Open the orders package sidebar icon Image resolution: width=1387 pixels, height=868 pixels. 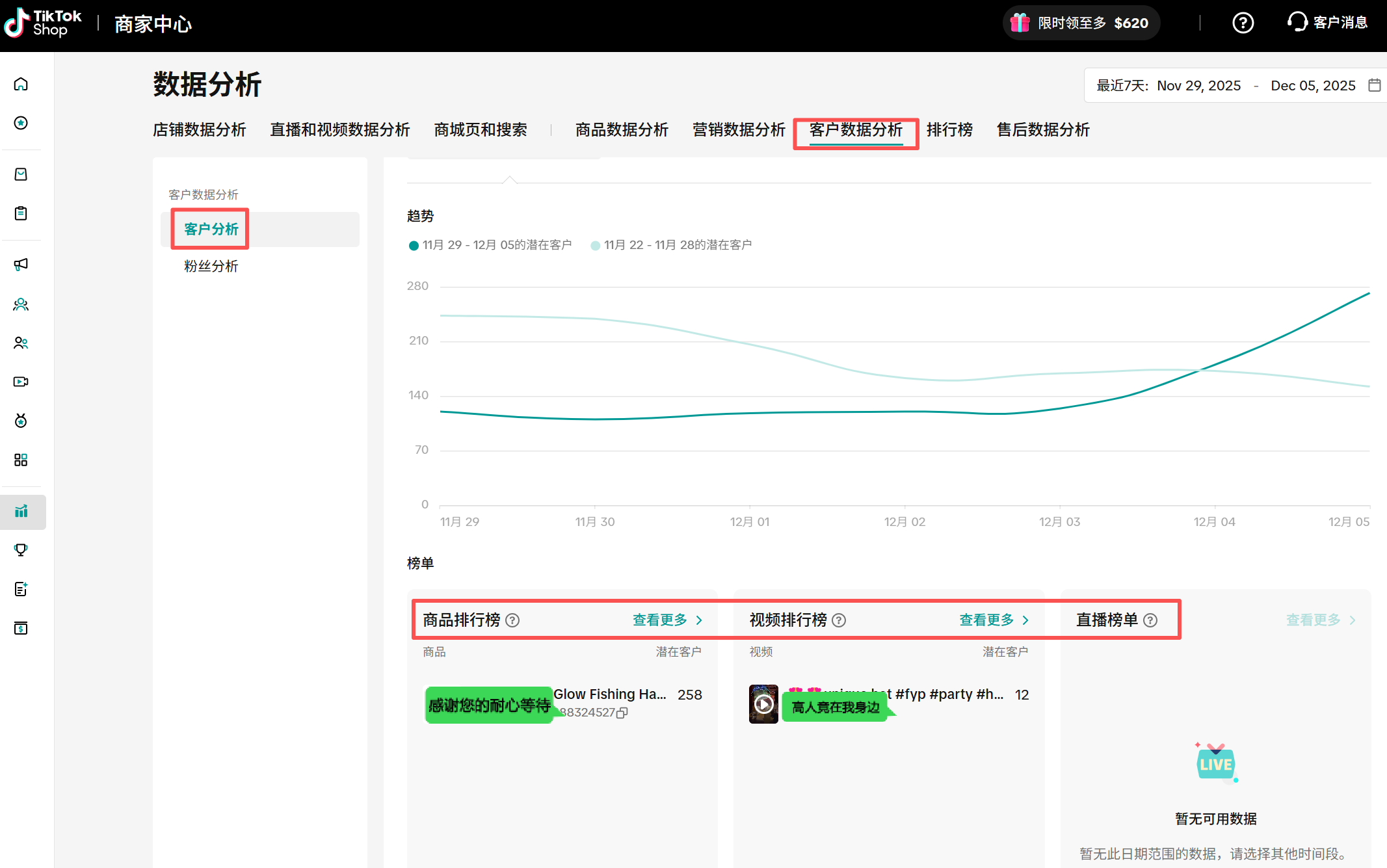click(x=21, y=174)
